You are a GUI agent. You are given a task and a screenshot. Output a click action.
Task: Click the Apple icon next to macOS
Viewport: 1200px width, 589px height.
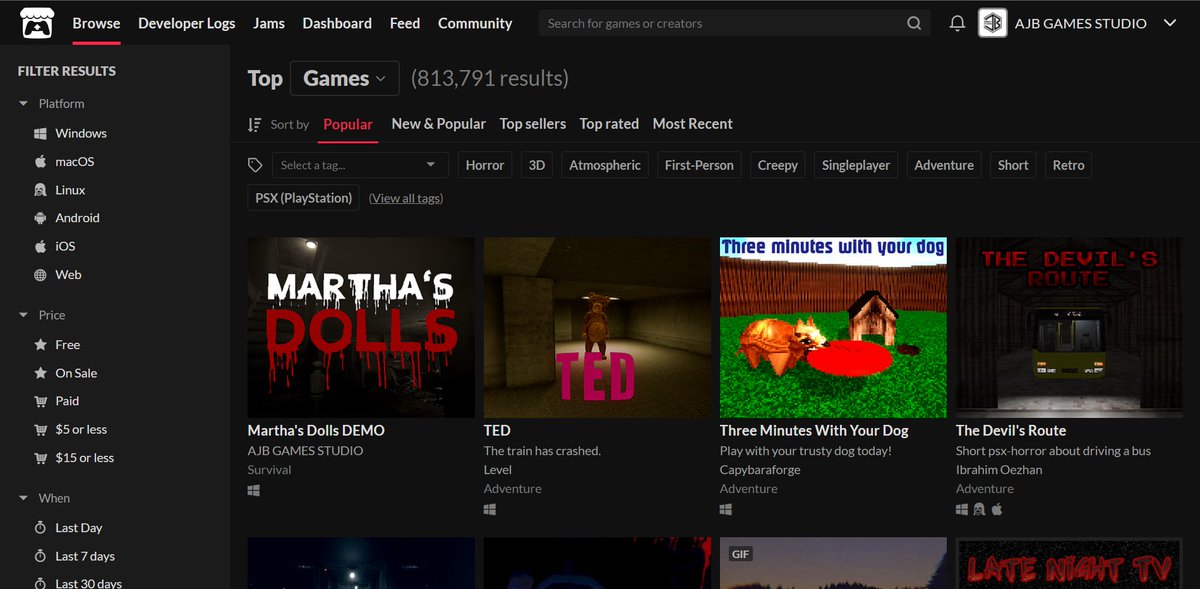(x=40, y=161)
